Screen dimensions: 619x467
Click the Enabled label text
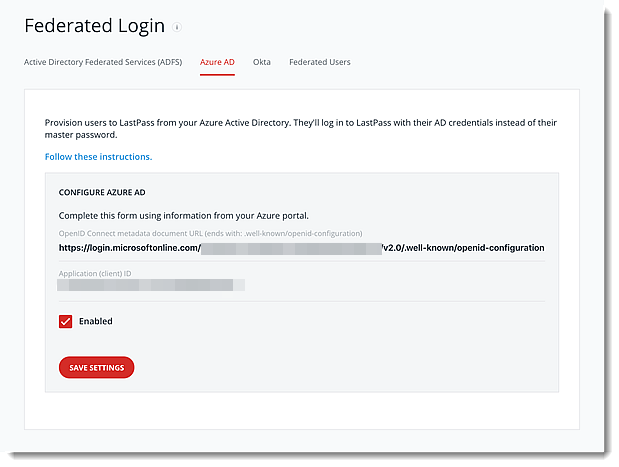96,321
